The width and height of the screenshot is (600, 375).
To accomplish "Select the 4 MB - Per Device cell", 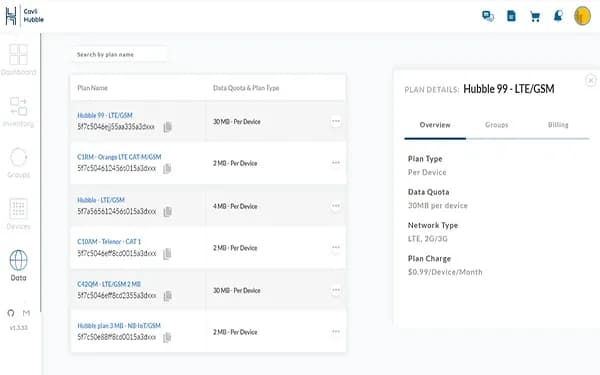I will point(235,206).
